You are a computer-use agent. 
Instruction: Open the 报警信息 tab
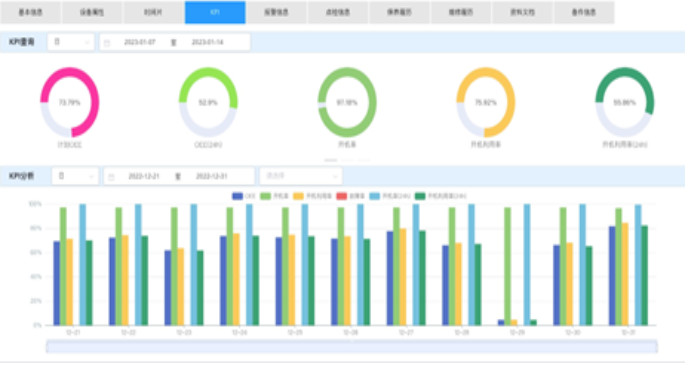[276, 12]
